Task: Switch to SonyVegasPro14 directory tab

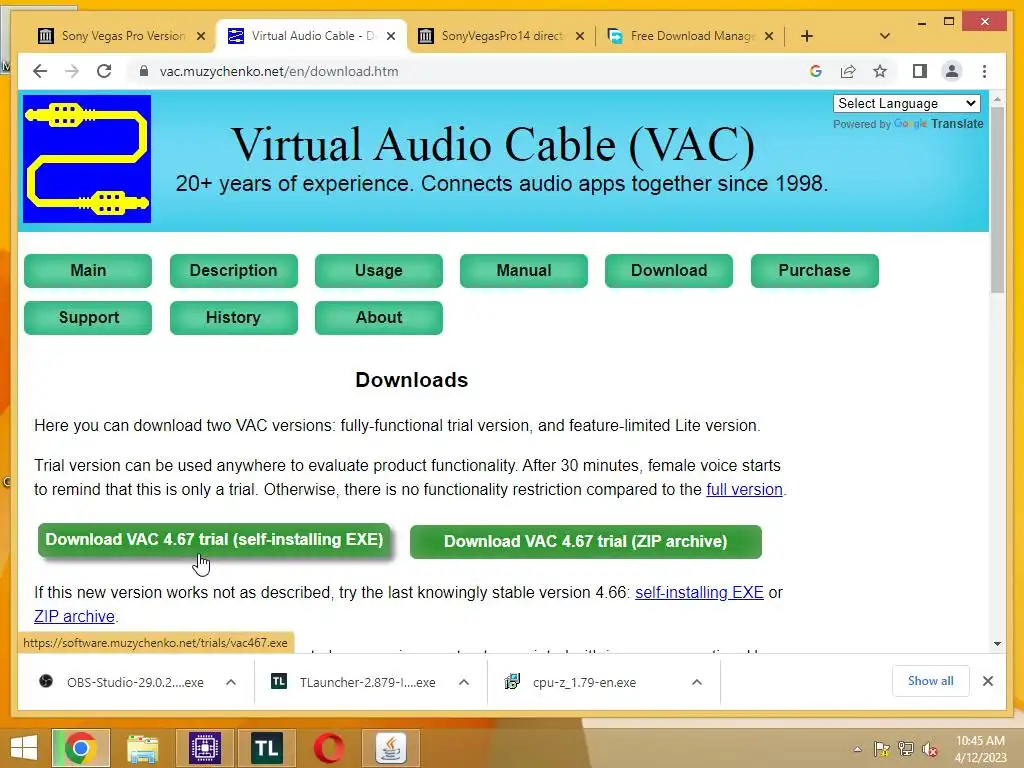Action: 502,36
